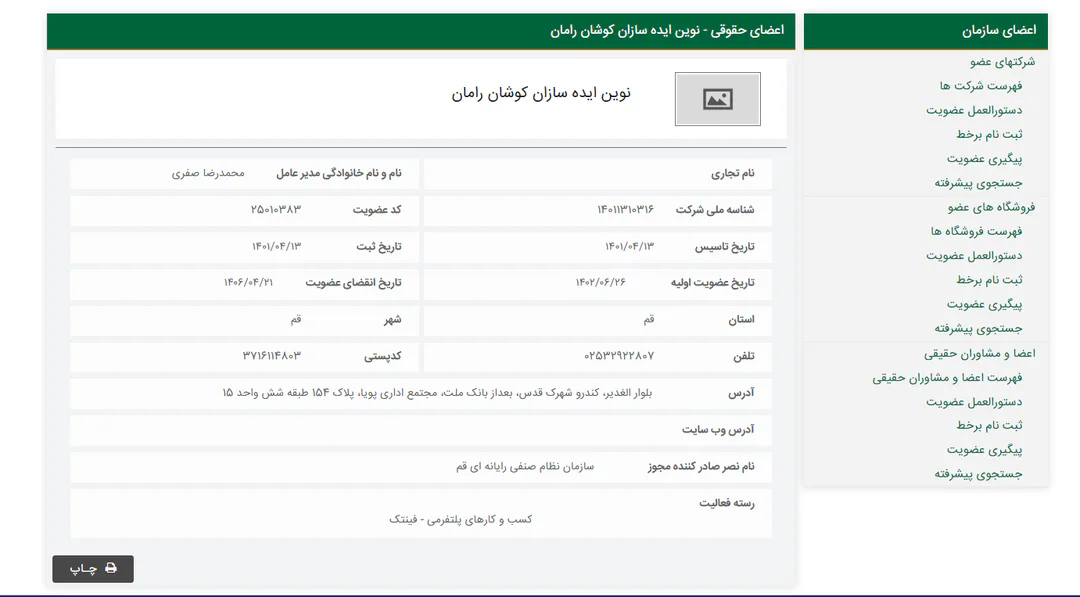Click the national ID value ۱۴۰۱۱۳۱۰۳۱۶

tap(625, 209)
